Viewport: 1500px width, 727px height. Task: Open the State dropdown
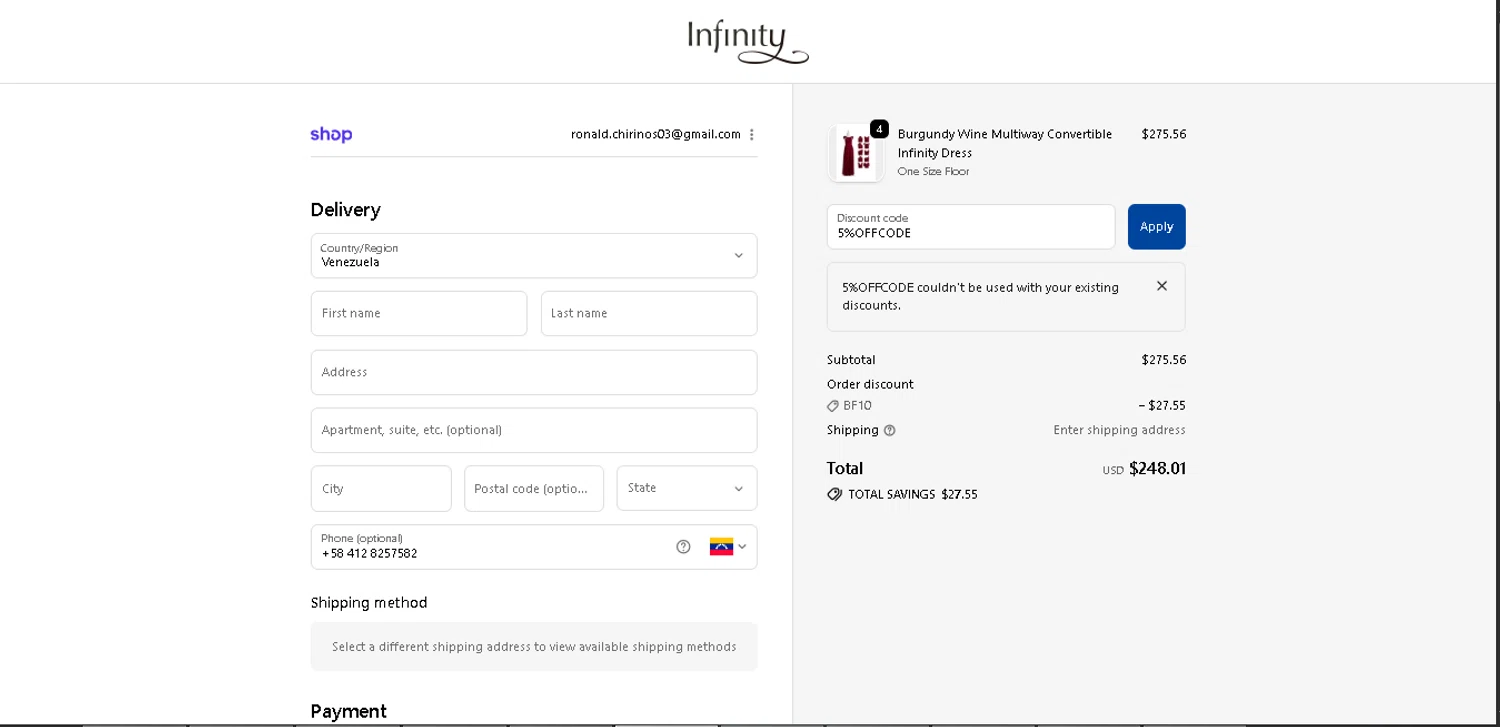click(687, 488)
